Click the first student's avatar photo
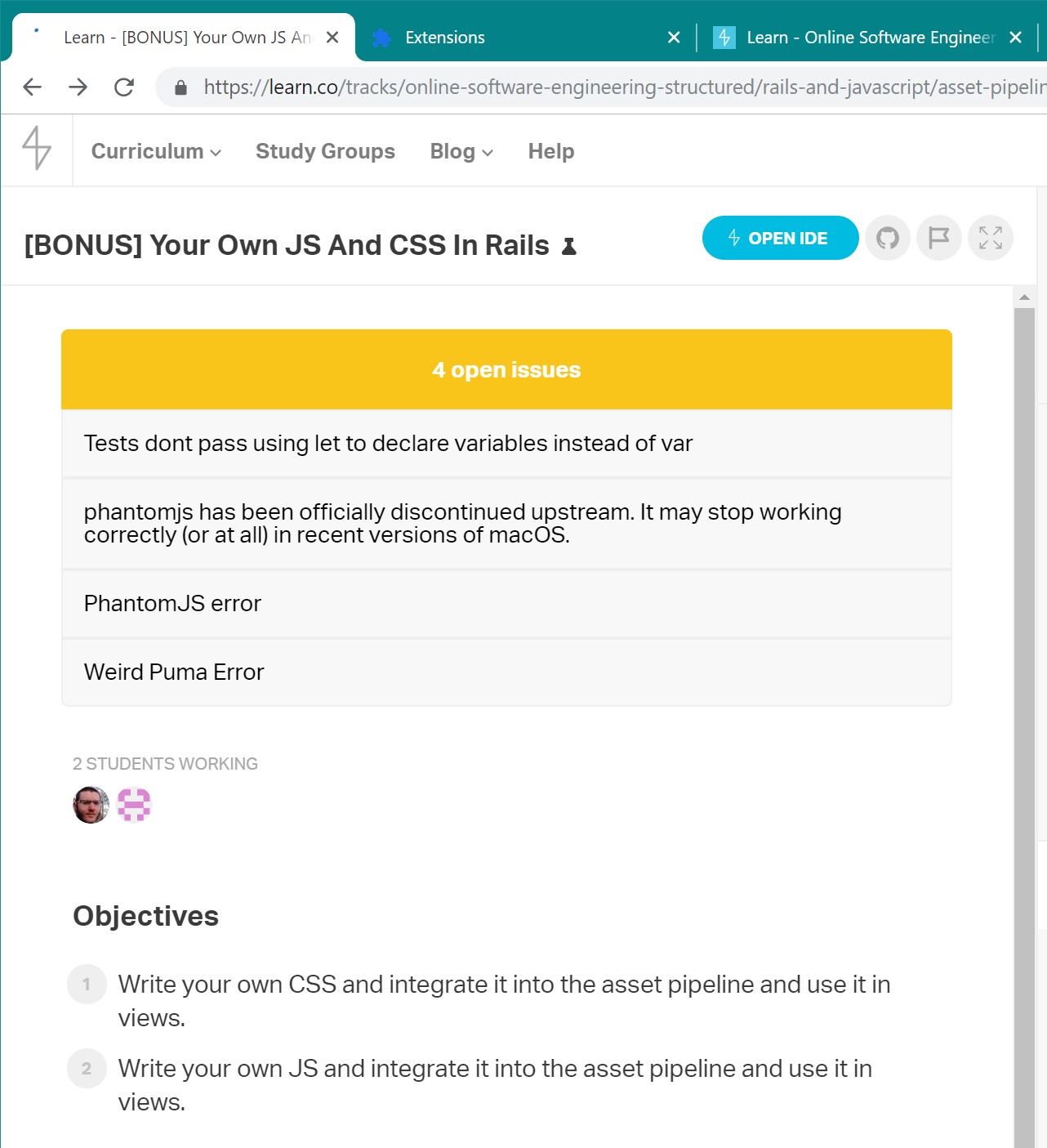 point(90,805)
